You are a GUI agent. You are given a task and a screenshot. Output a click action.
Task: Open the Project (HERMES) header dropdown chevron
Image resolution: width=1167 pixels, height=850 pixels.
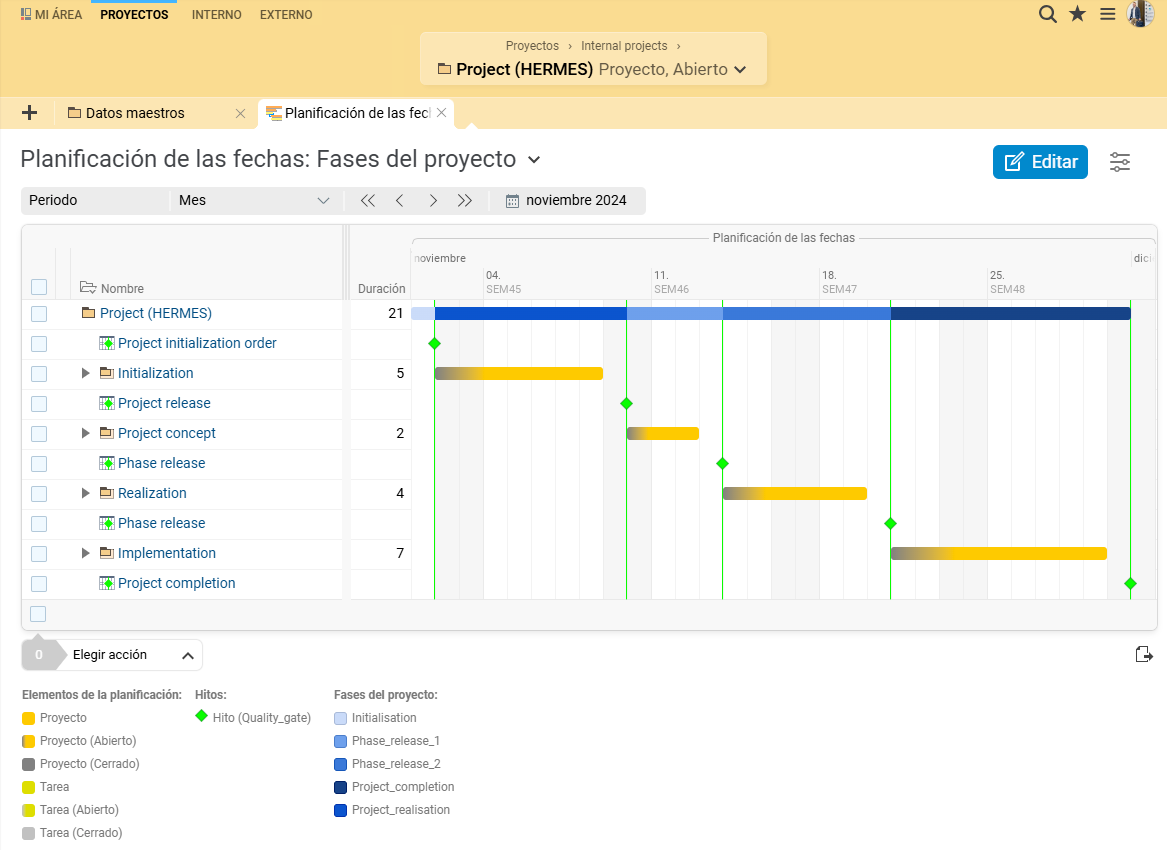(740, 70)
